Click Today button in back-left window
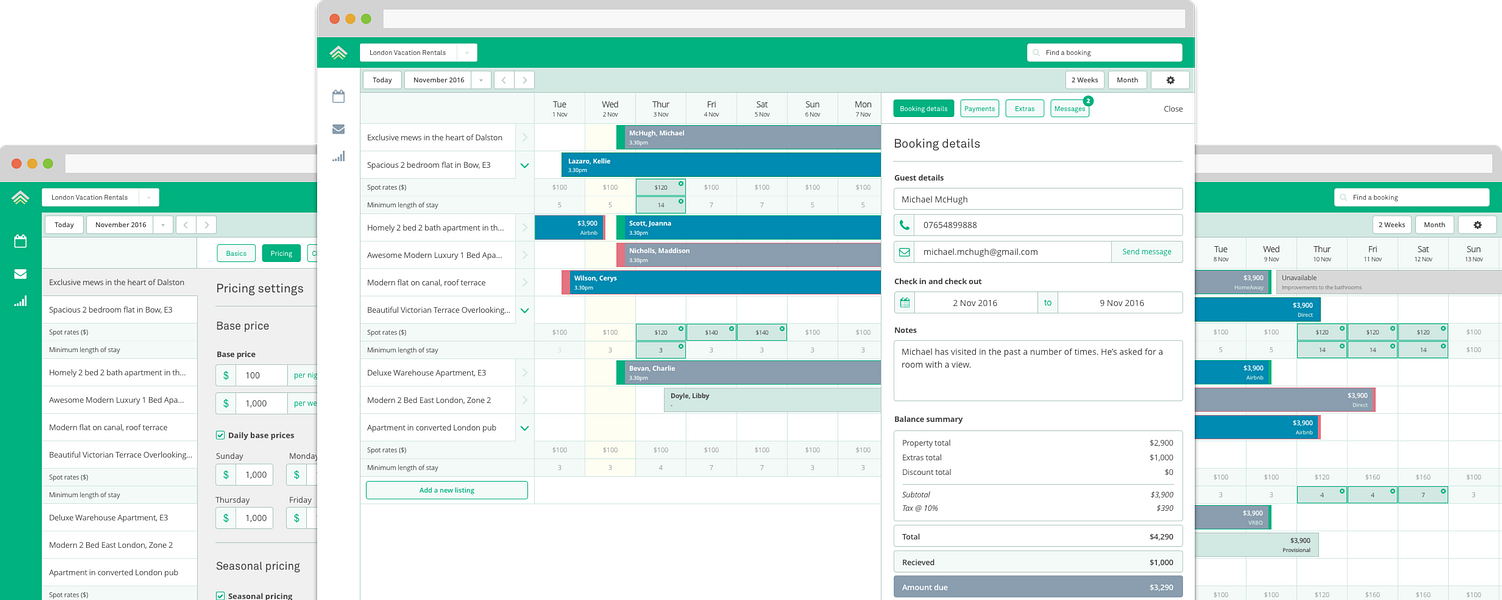 tap(64, 225)
